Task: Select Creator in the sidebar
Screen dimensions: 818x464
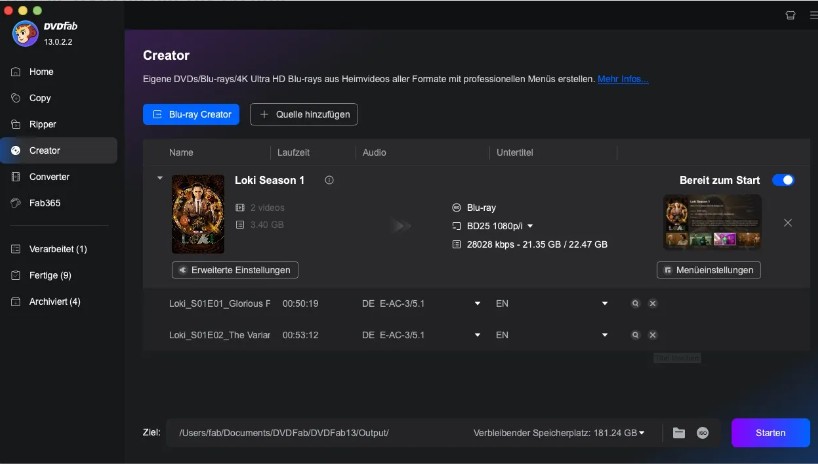Action: click(59, 150)
